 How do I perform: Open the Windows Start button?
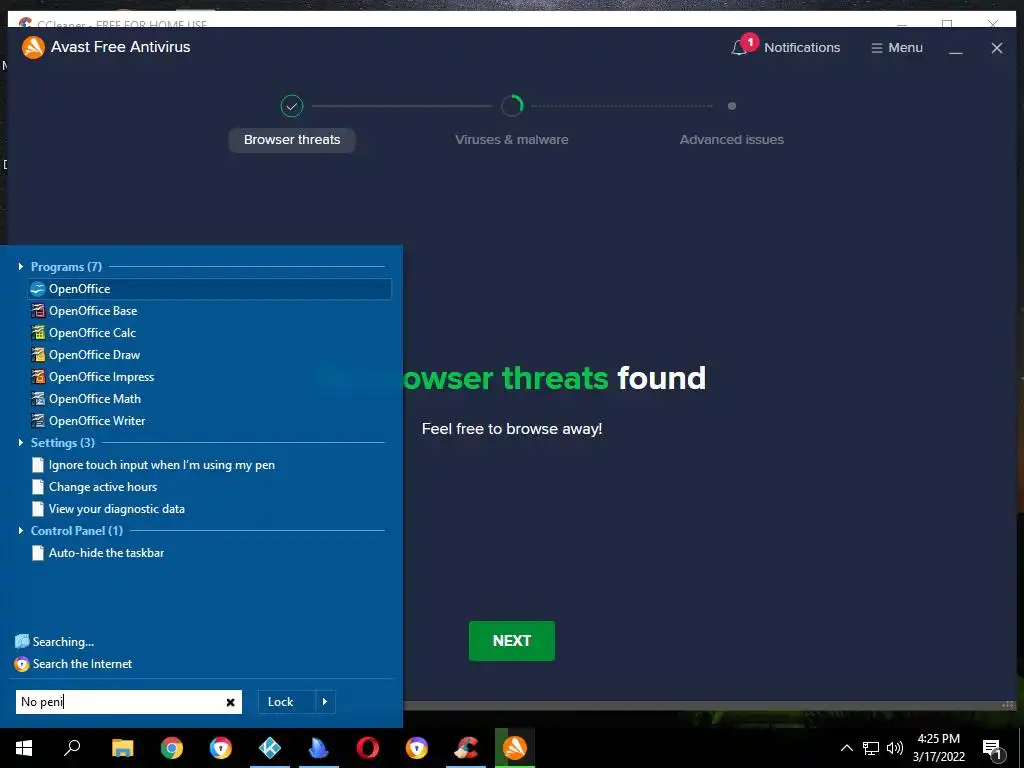[x=24, y=748]
